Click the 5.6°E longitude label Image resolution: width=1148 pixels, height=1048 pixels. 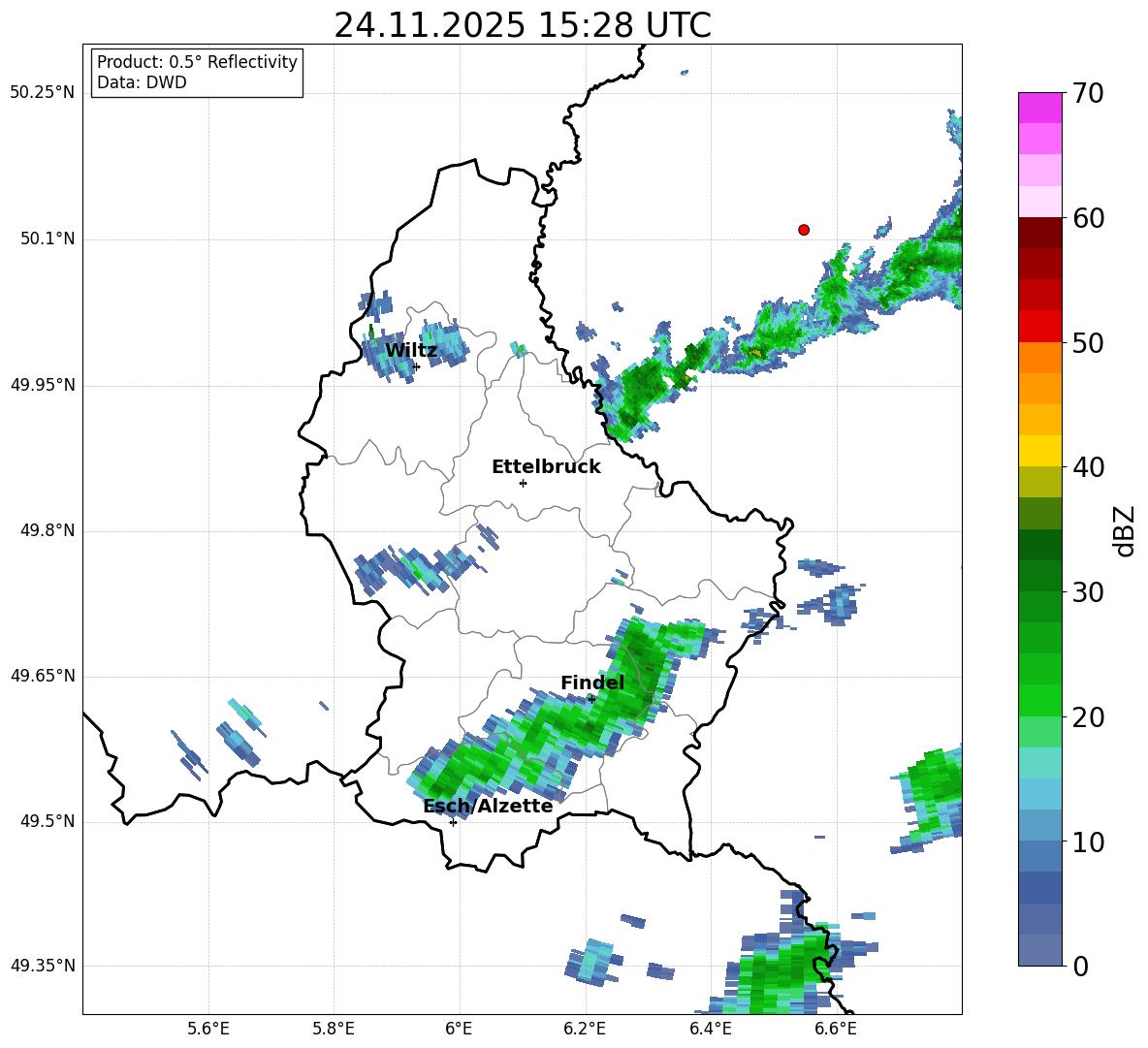coord(208,1029)
